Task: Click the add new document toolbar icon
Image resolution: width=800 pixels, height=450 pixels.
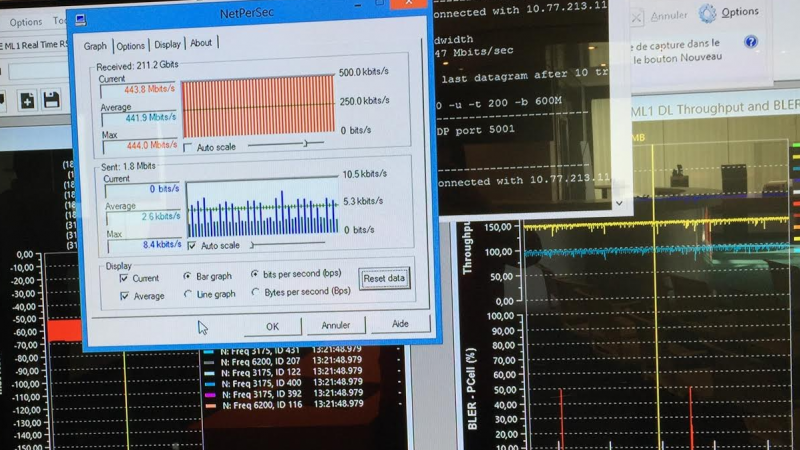Action: click(26, 100)
